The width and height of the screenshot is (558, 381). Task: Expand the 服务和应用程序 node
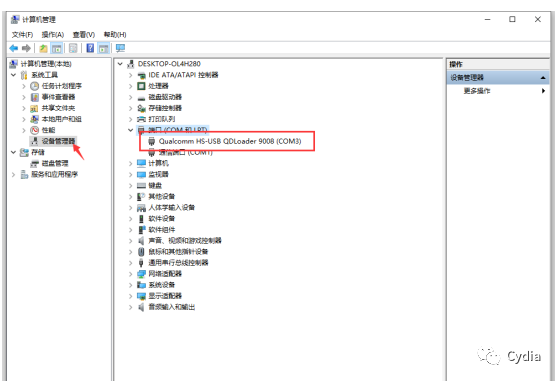click(x=14, y=174)
